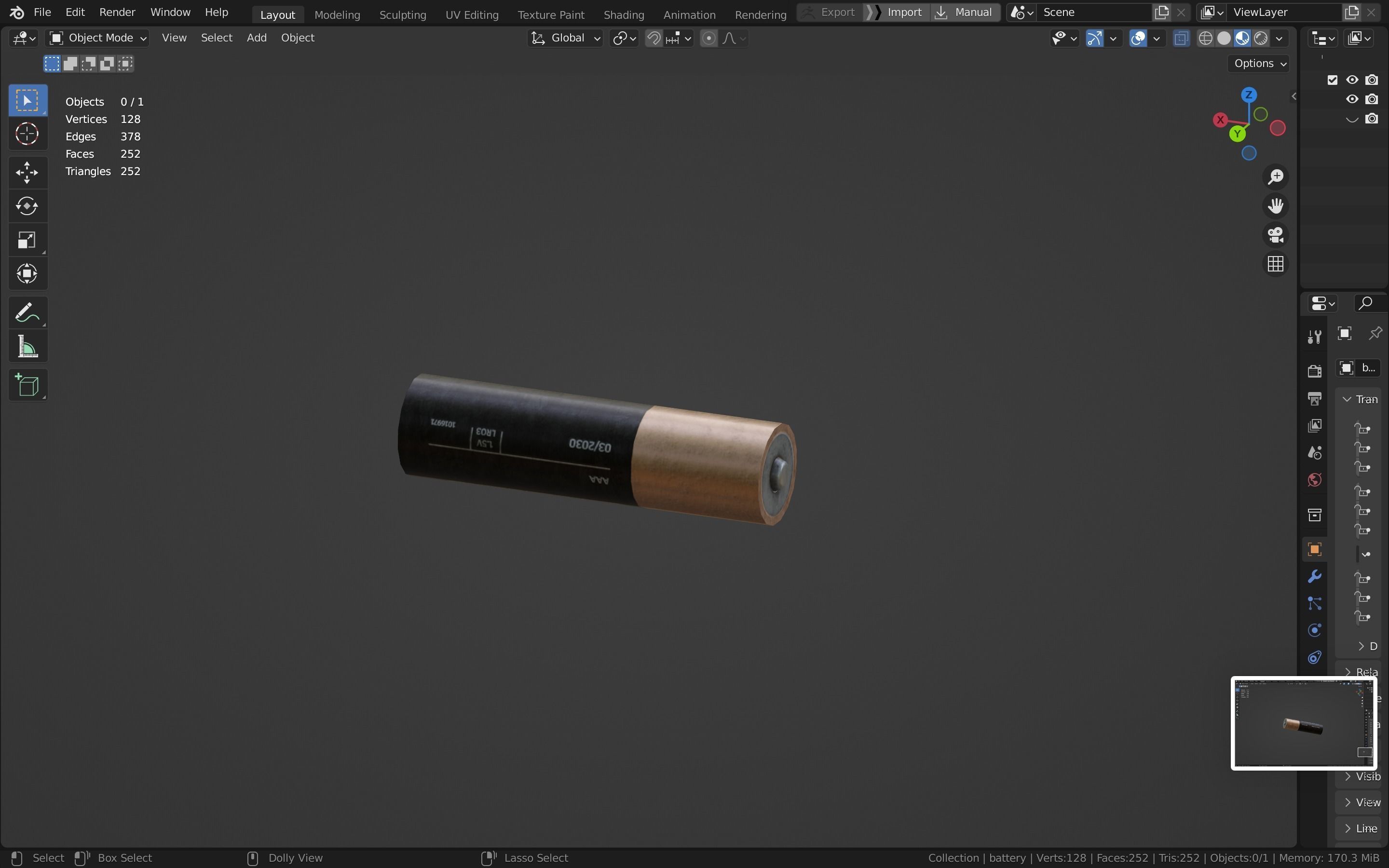
Task: Open the Options dropdown
Action: (1259, 63)
